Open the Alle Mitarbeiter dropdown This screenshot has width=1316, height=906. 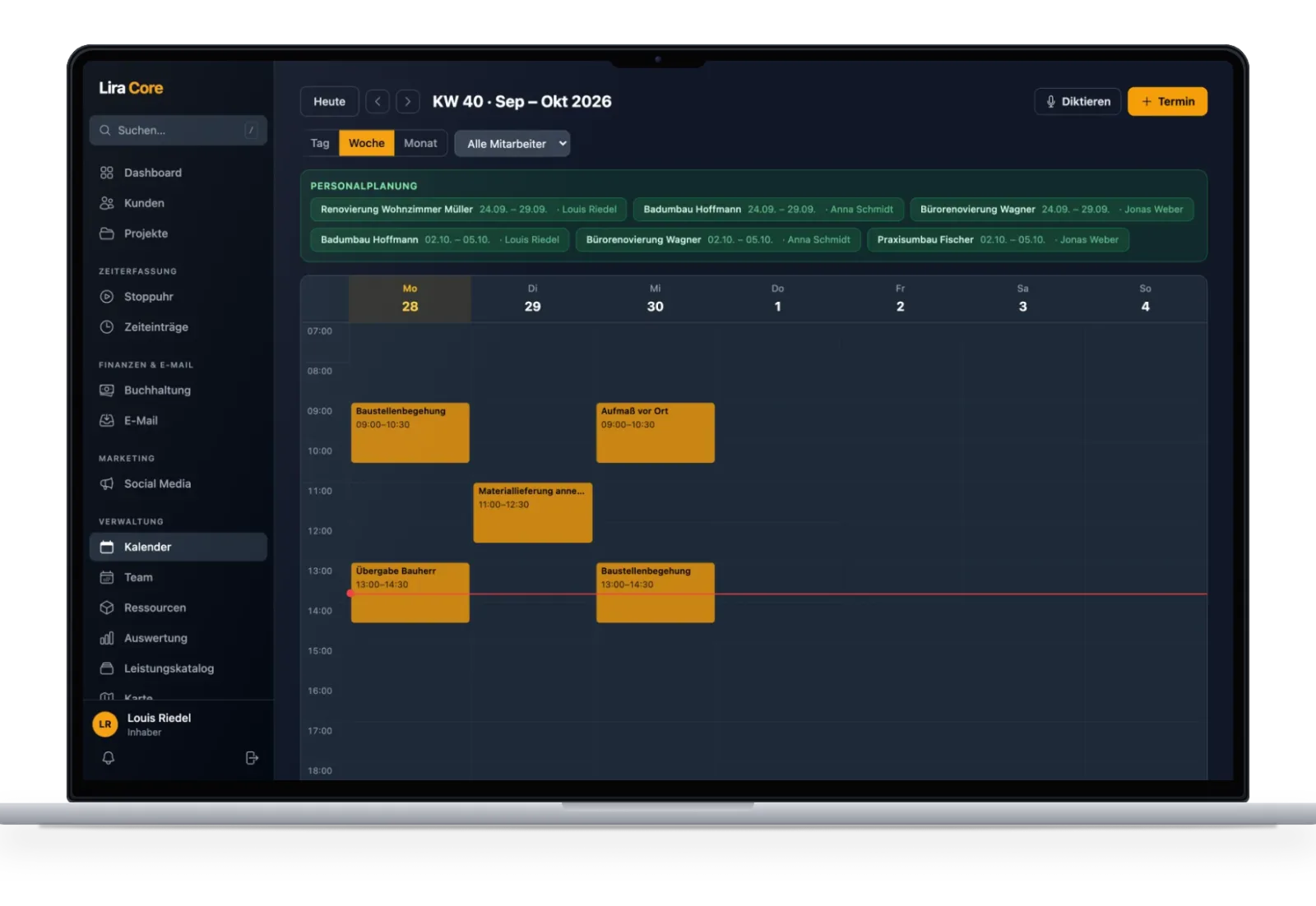coord(512,144)
